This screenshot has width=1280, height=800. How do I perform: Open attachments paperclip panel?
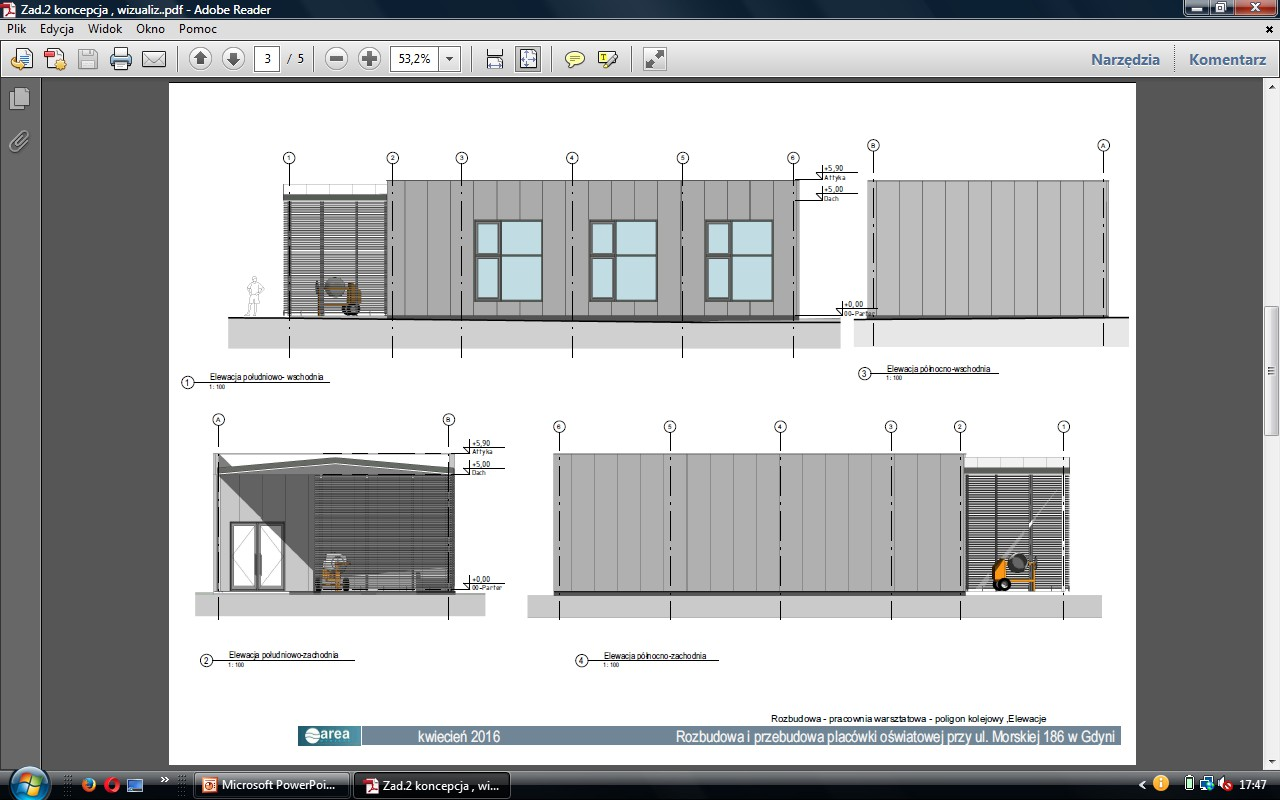[x=19, y=141]
